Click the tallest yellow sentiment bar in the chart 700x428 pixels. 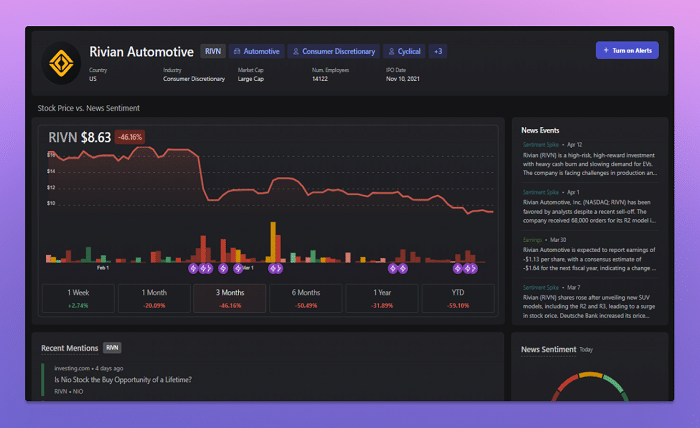tap(273, 241)
